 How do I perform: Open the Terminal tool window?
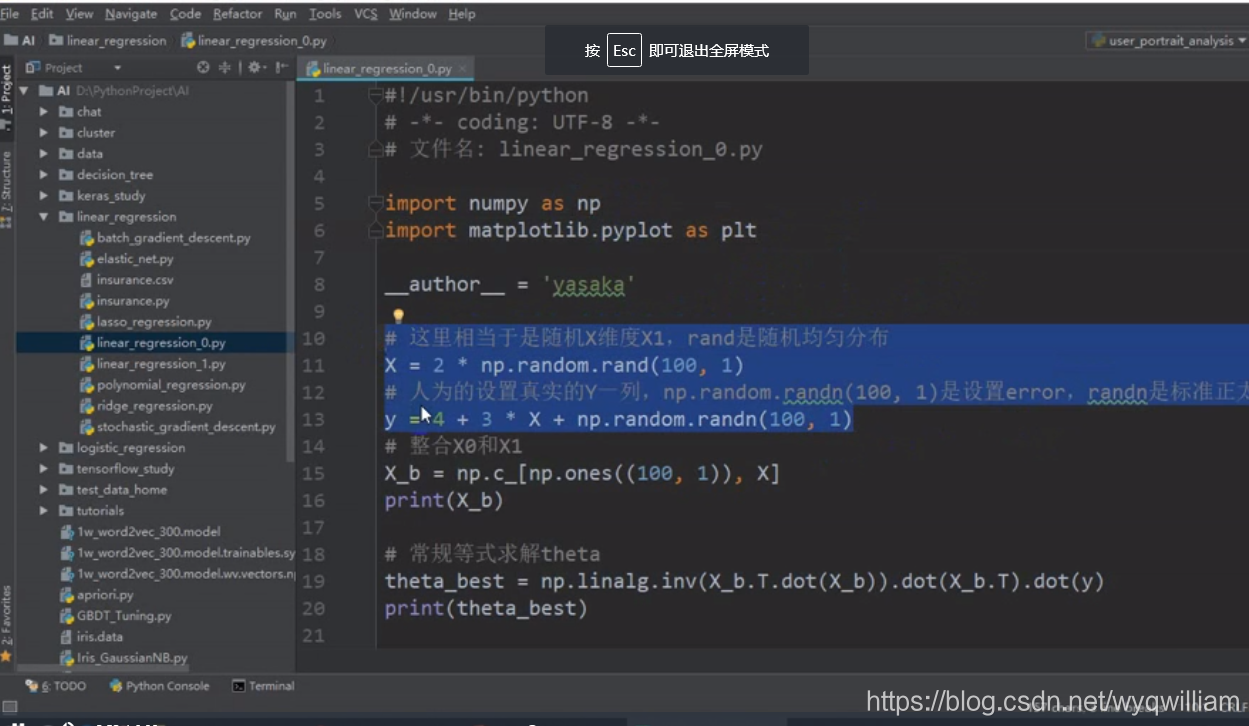tap(264, 686)
